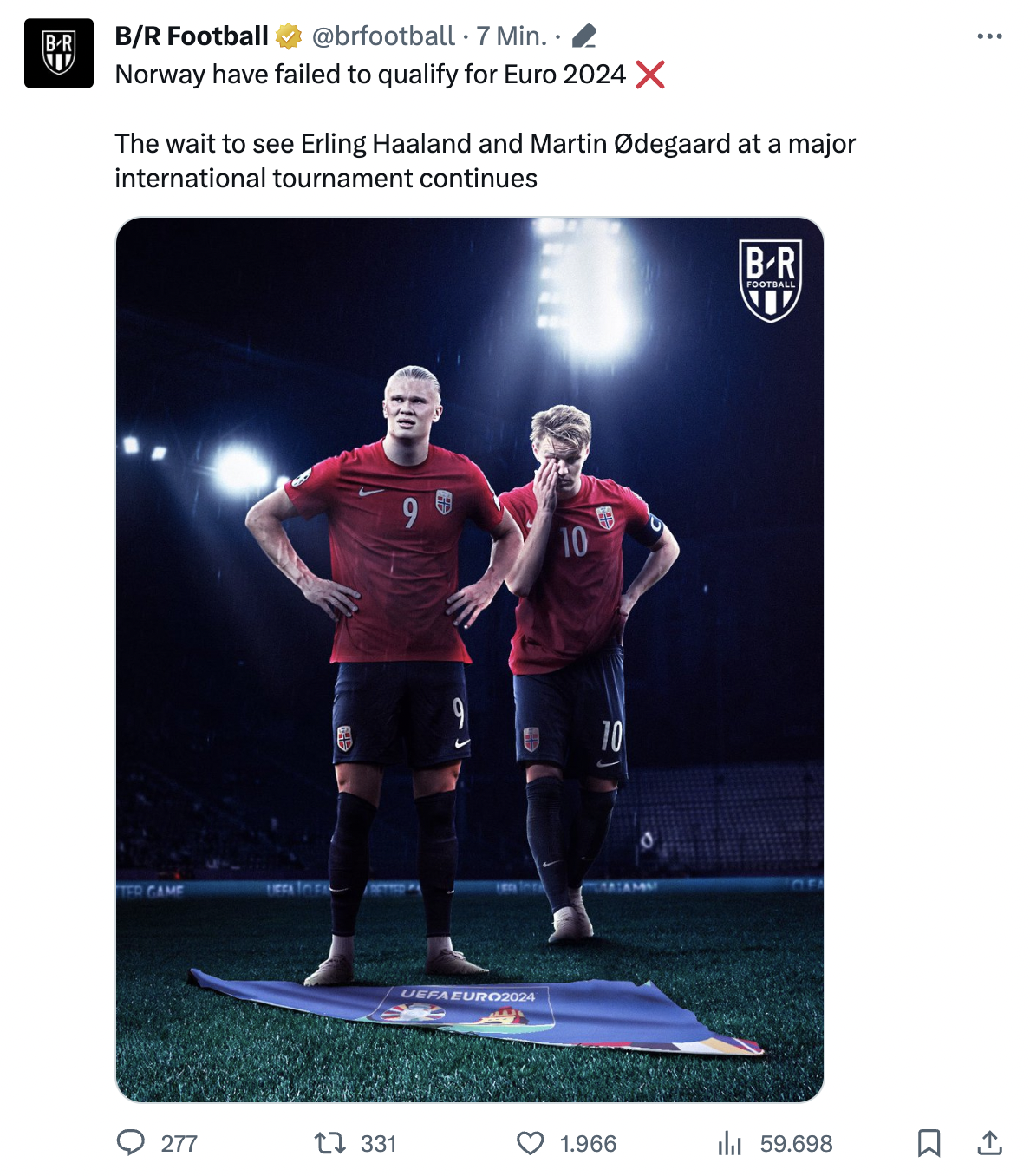The image size is (1030, 1176).
Task: Click the reply speech bubble icon
Action: 131,1143
